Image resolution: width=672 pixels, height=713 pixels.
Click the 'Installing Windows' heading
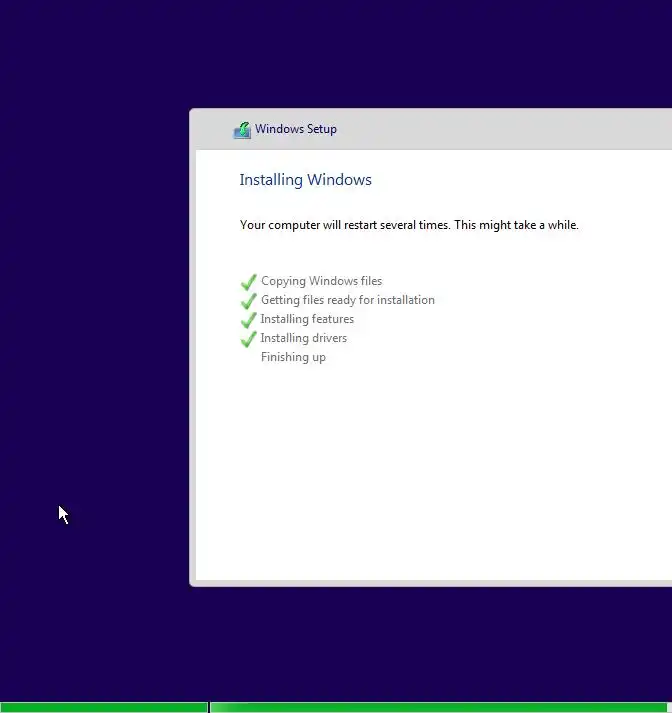306,180
